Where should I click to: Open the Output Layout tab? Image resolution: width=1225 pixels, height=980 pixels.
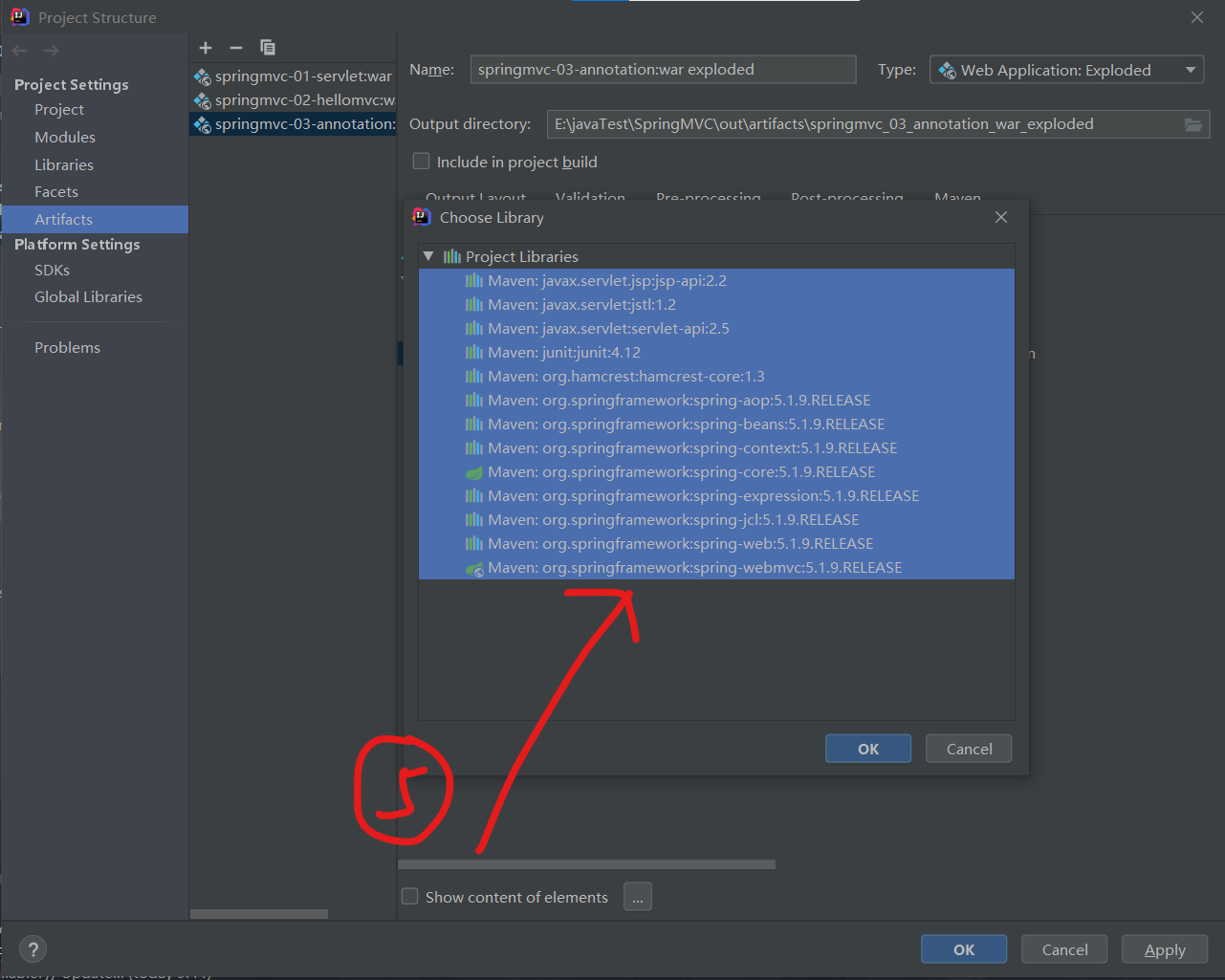[475, 198]
